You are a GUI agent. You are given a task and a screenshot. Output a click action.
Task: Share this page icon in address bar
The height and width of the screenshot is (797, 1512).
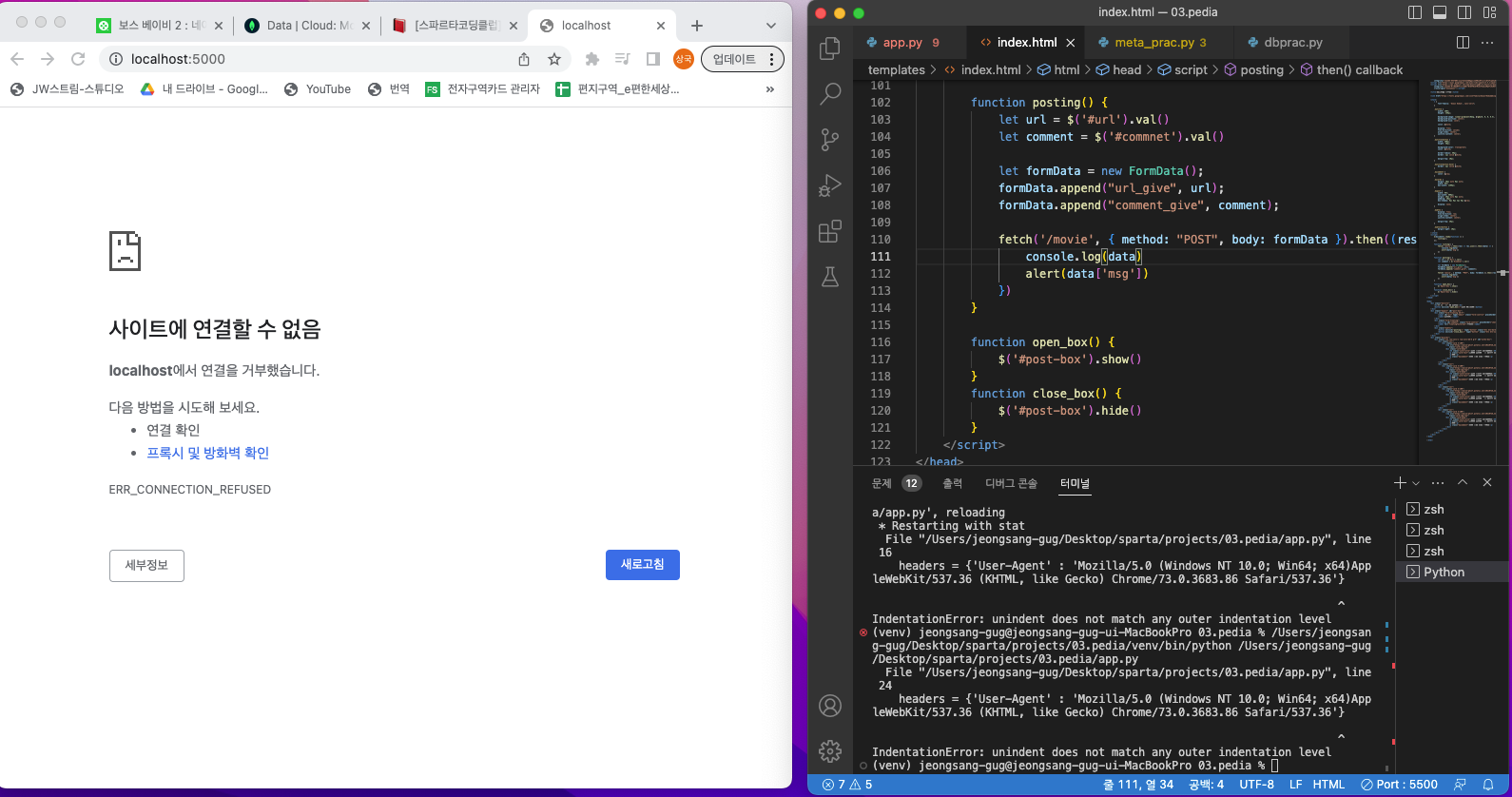click(x=524, y=59)
